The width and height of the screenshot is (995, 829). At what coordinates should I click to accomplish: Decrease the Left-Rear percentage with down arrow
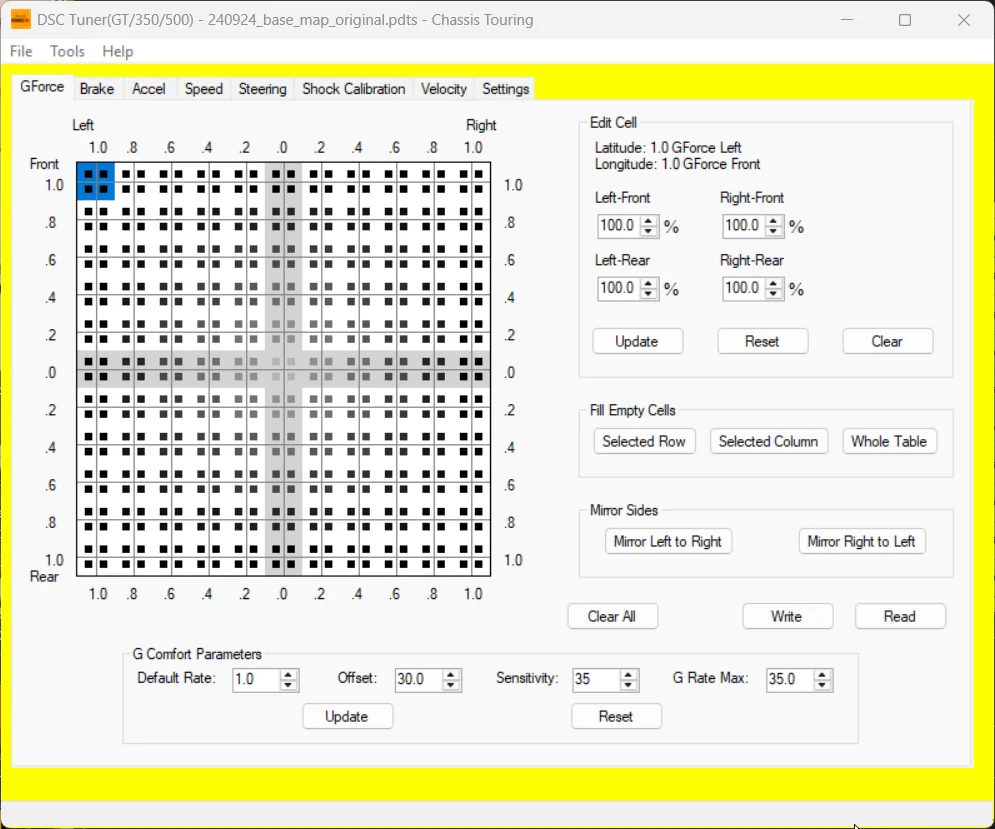coord(649,294)
